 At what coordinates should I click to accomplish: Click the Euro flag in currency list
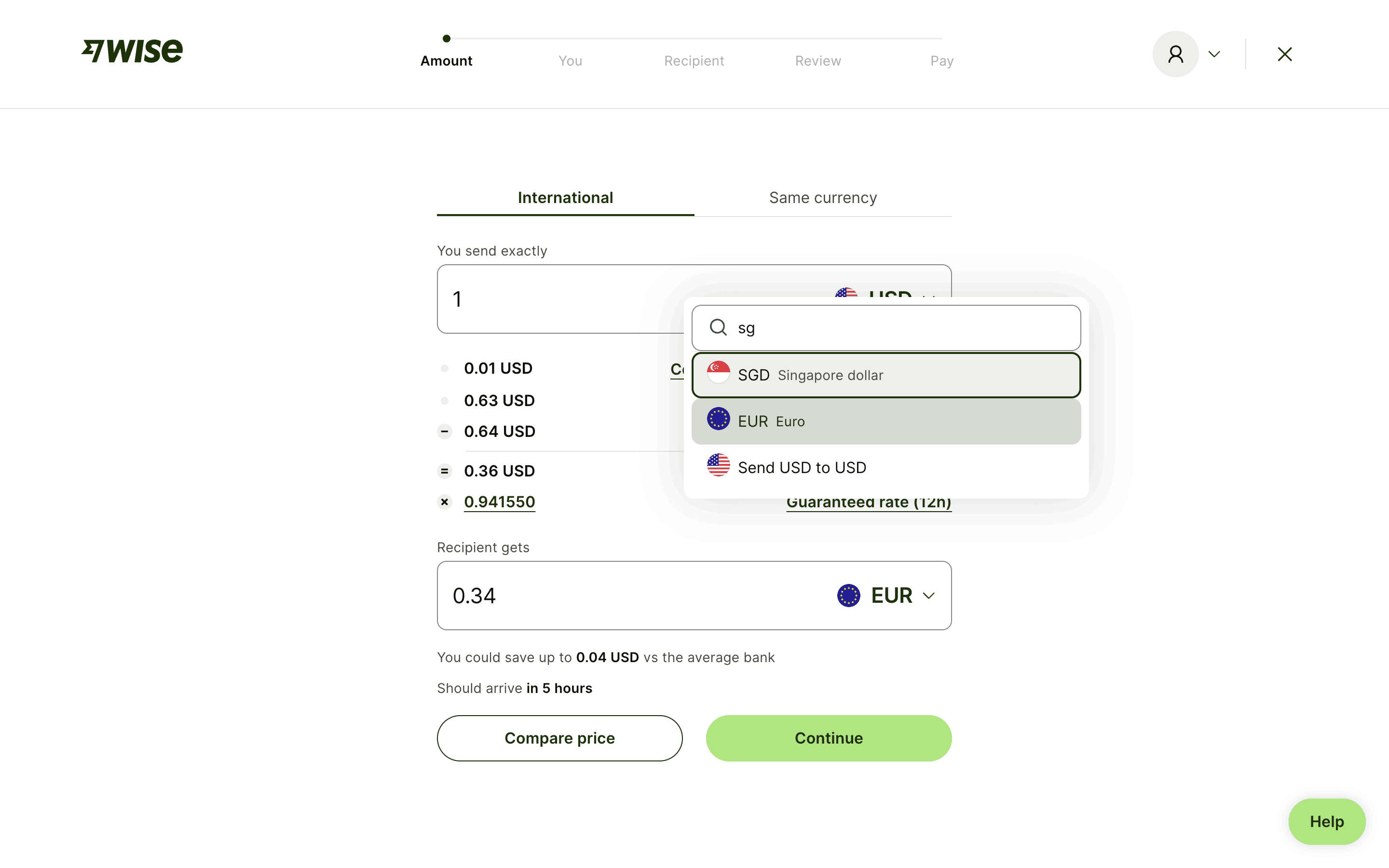(718, 420)
